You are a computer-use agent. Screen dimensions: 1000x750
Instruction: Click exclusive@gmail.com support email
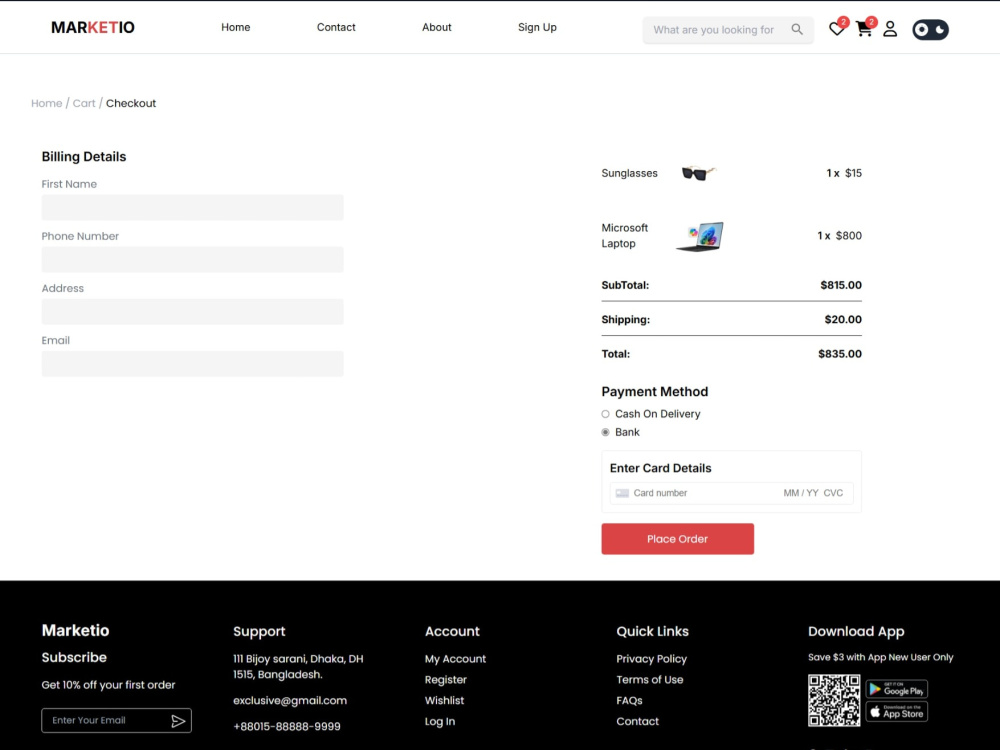(x=290, y=700)
